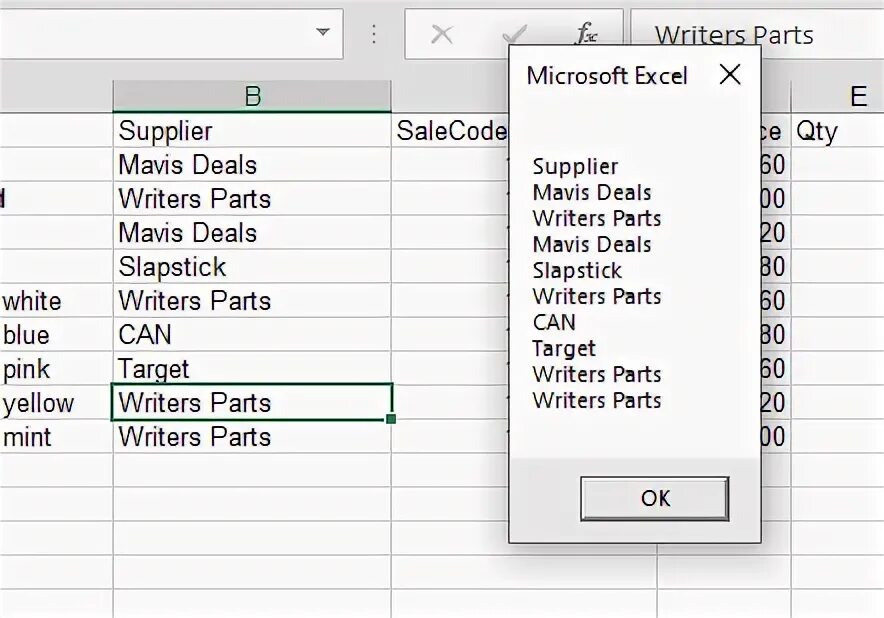This screenshot has height=618, width=884.
Task: Open the Name Box dropdown arrow
Action: (x=322, y=33)
